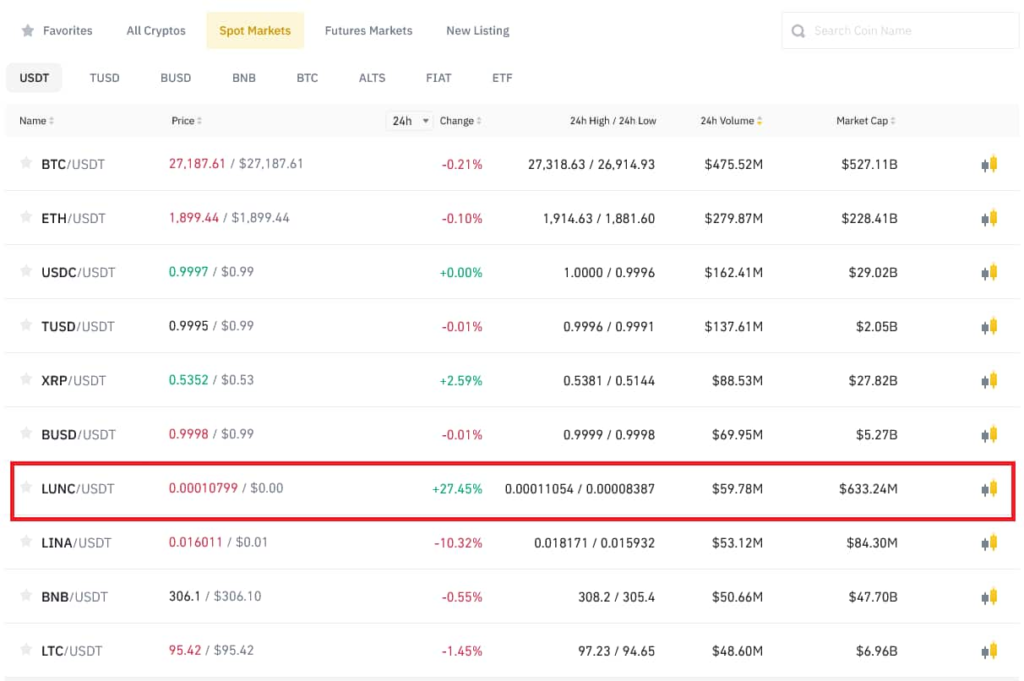Sort by Name column arrows
This screenshot has width=1024, height=681.
coord(52,121)
